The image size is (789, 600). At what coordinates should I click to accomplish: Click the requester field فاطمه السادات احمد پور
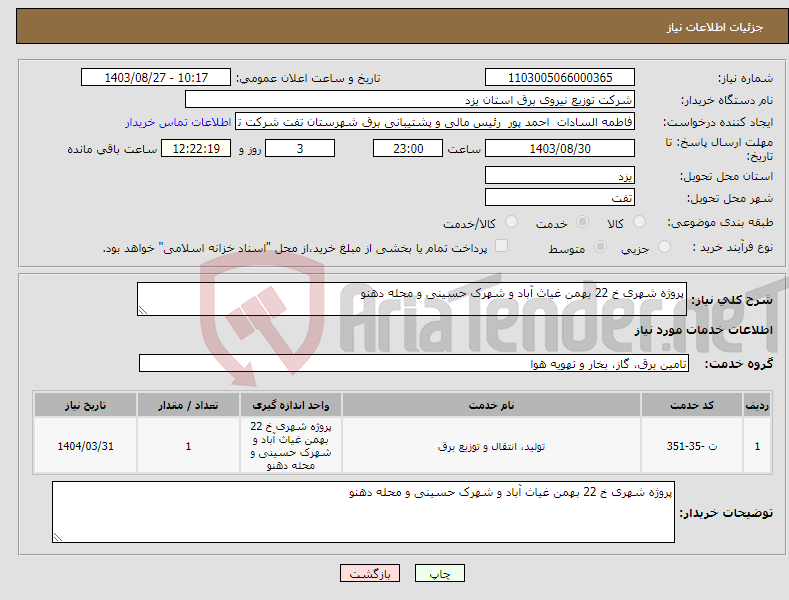[435, 122]
